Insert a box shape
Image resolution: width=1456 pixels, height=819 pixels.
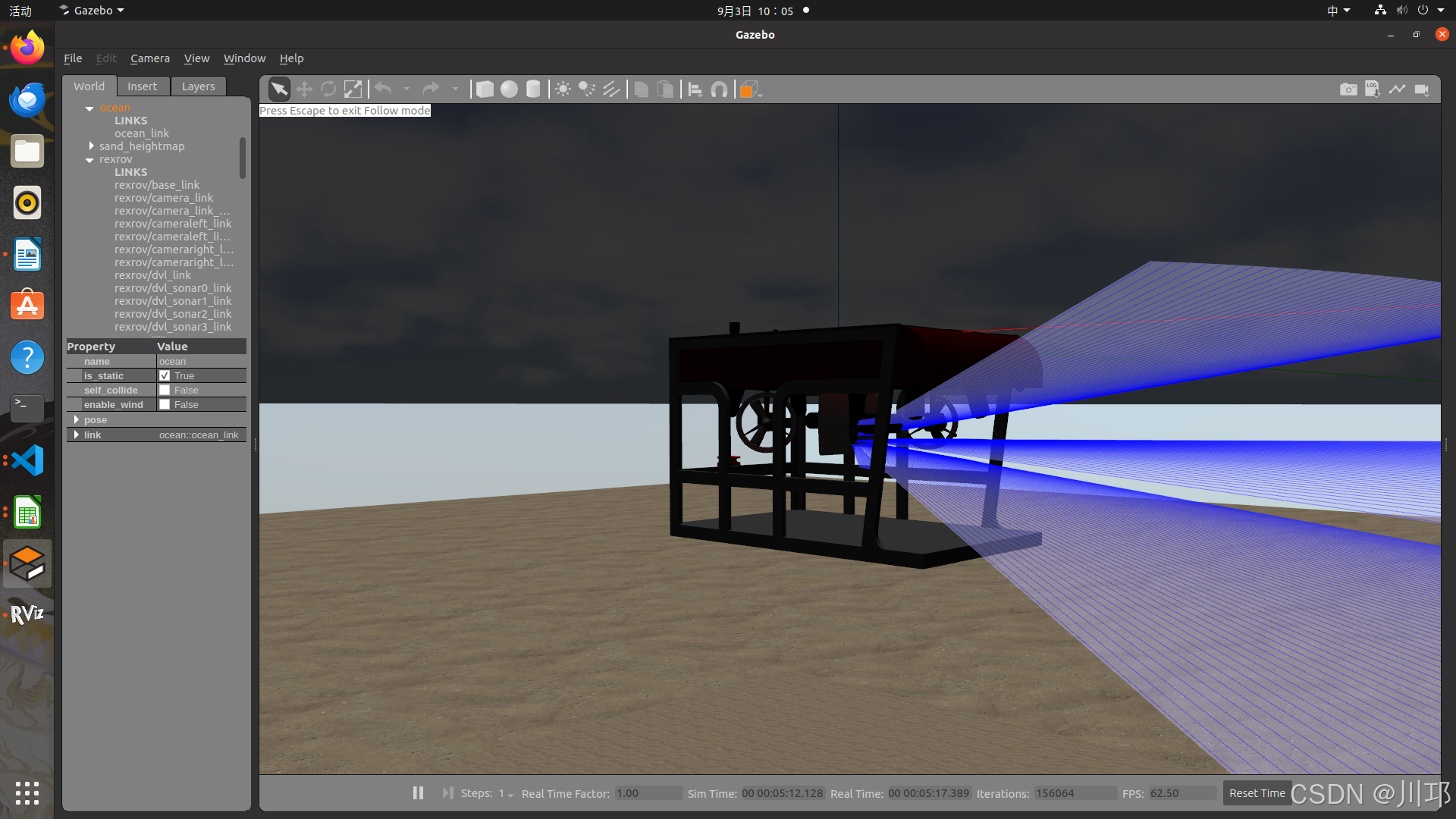pos(485,89)
